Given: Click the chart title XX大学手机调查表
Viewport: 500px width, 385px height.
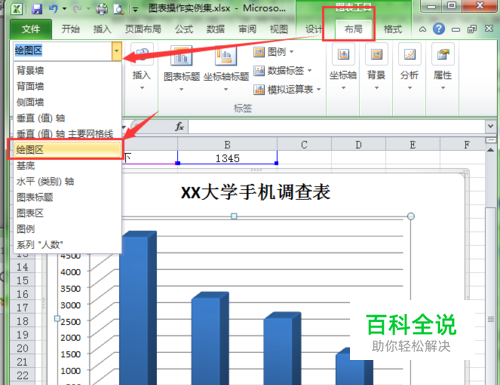Looking at the screenshot, I should [x=256, y=193].
